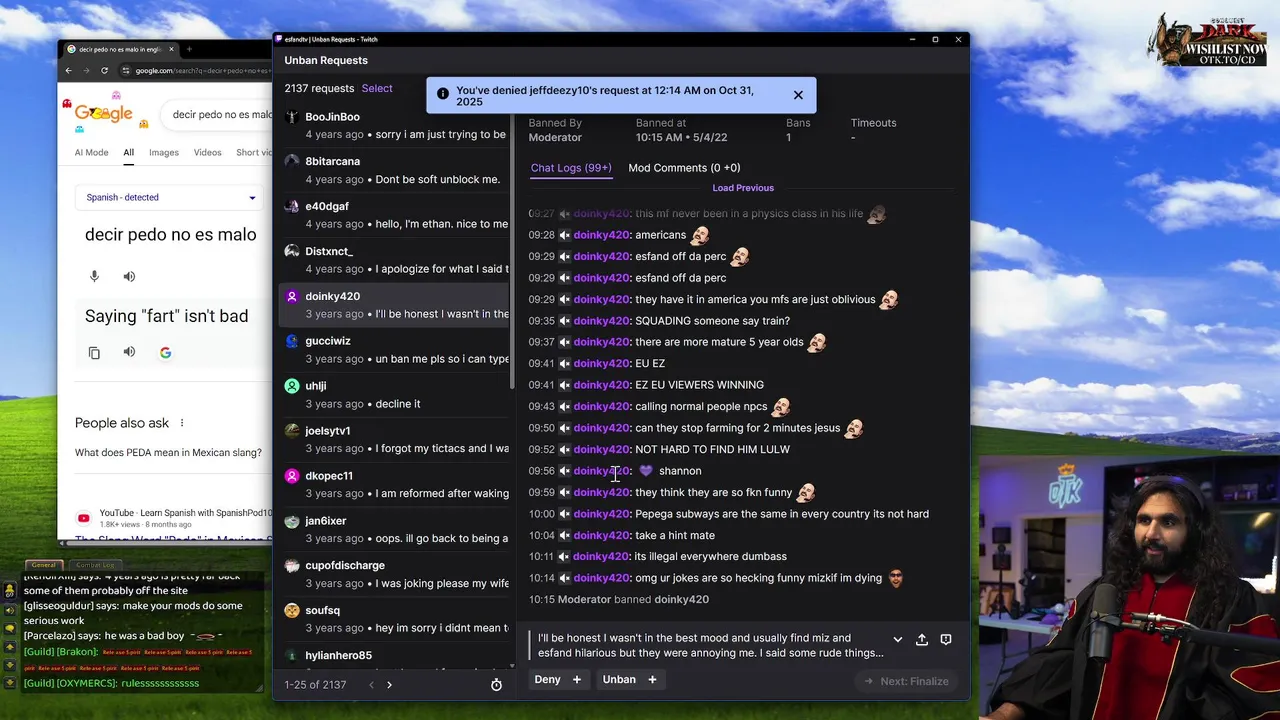Click the report message icon beside request
This screenshot has width=1280, height=720.
946,640
